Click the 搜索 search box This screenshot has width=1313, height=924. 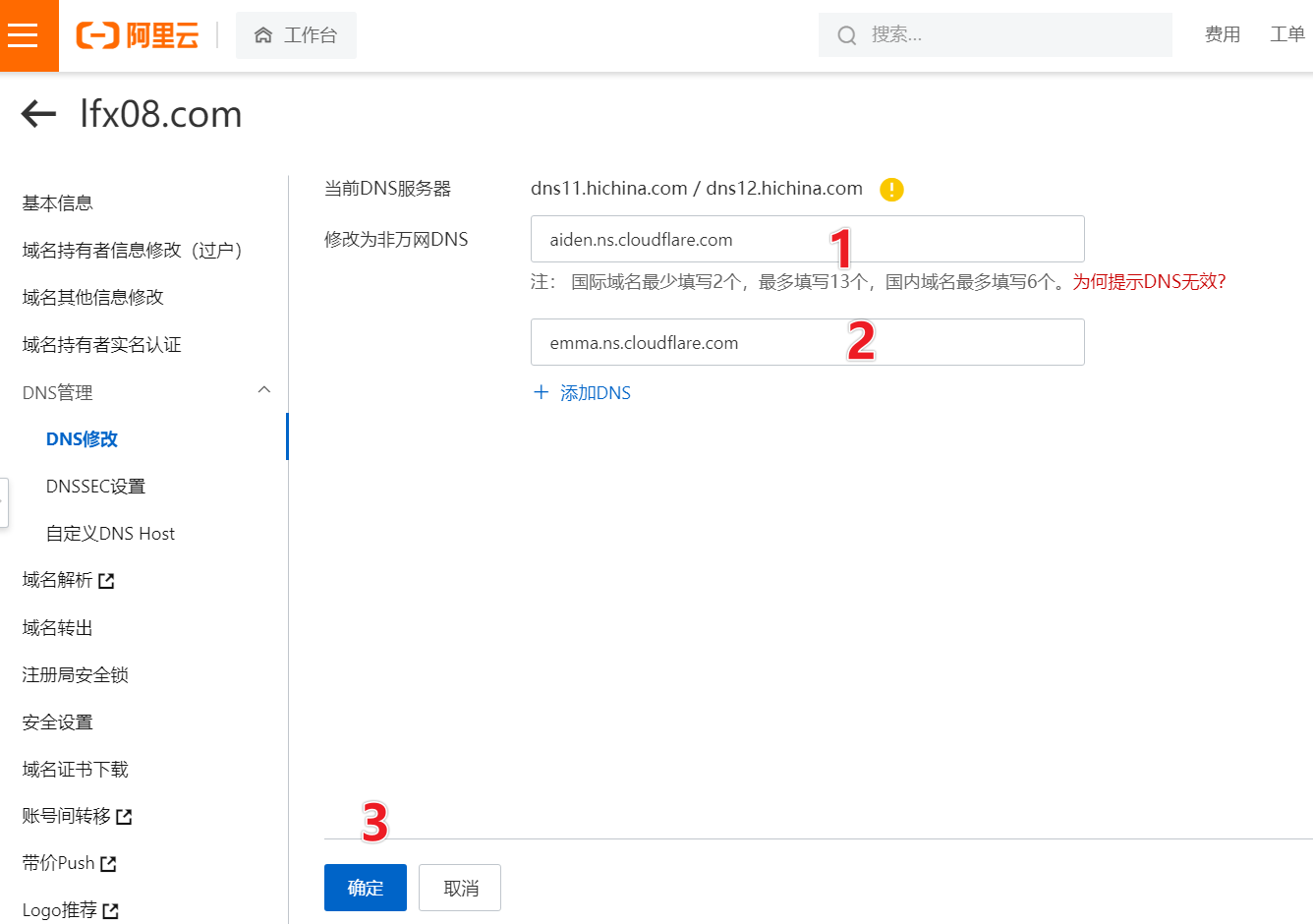996,35
